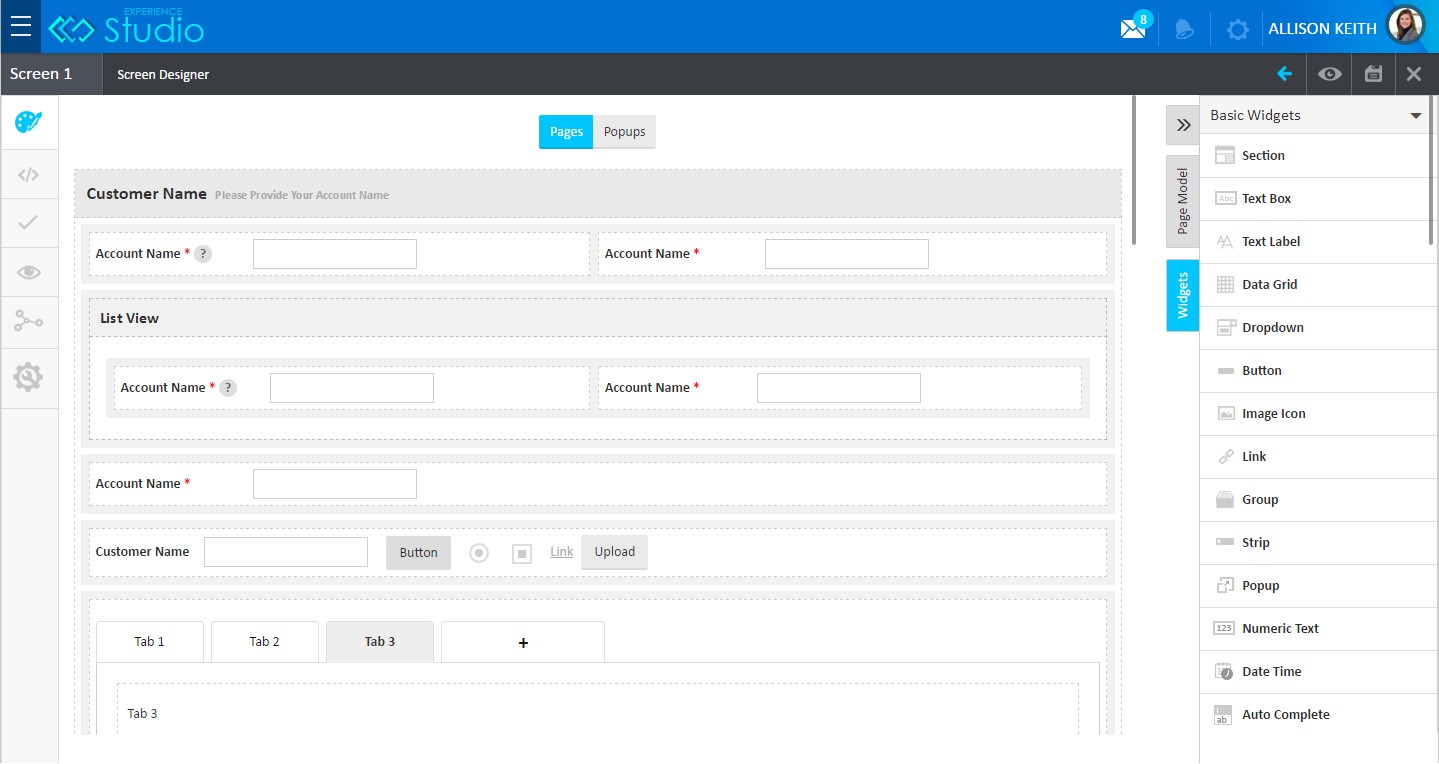The image size is (1439, 764).
Task: Toggle preview eye icon in top toolbar
Action: [x=1329, y=74]
